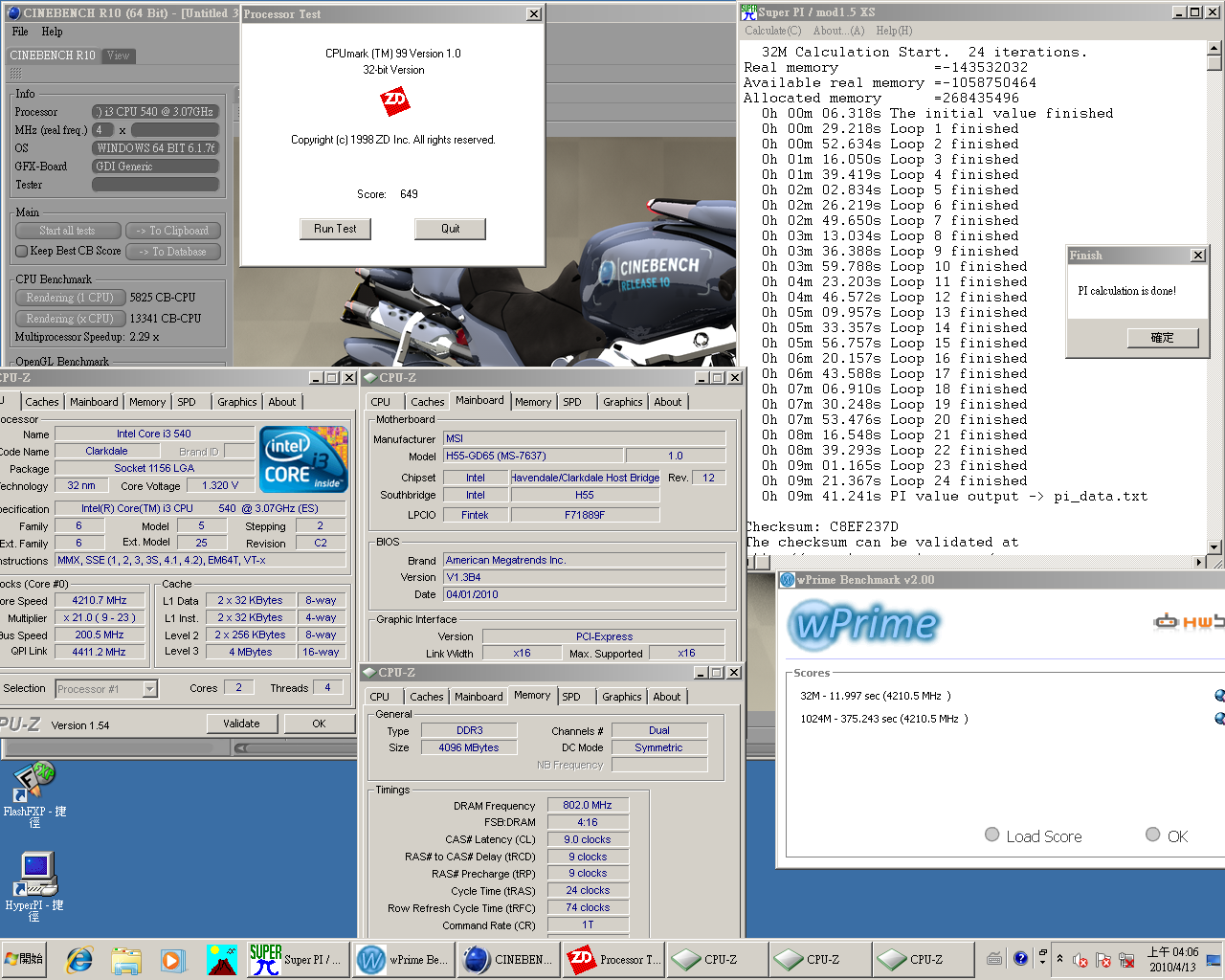
Task: Click the clock in system tray
Action: point(1173,959)
